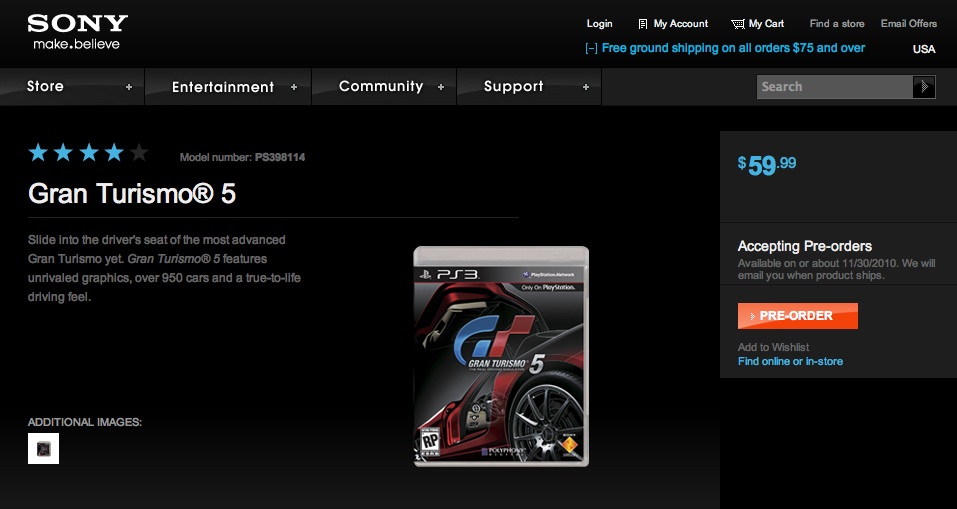The image size is (957, 509).
Task: Click the first blue rating star
Action: pos(39,153)
